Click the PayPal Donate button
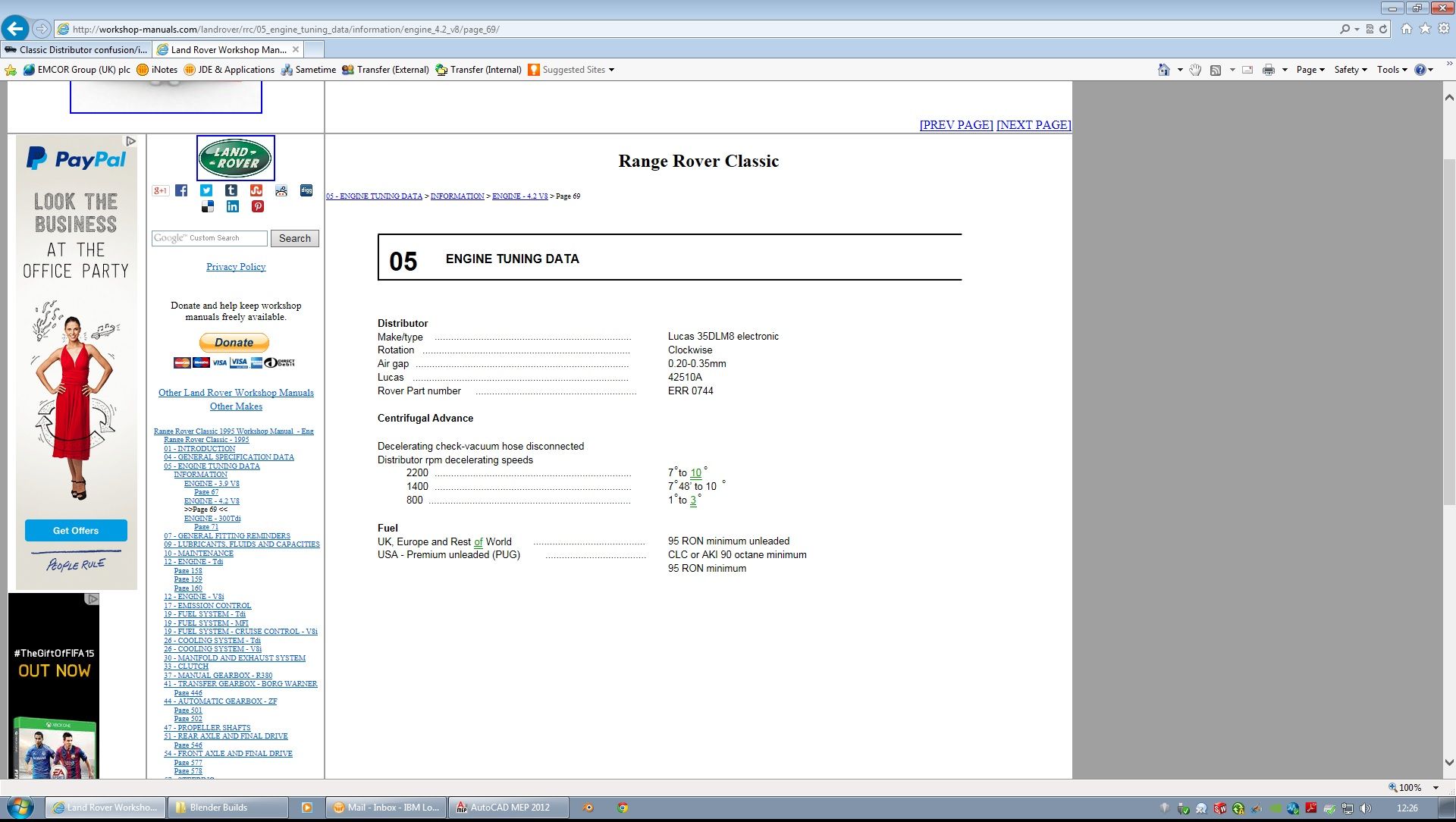 pos(234,343)
